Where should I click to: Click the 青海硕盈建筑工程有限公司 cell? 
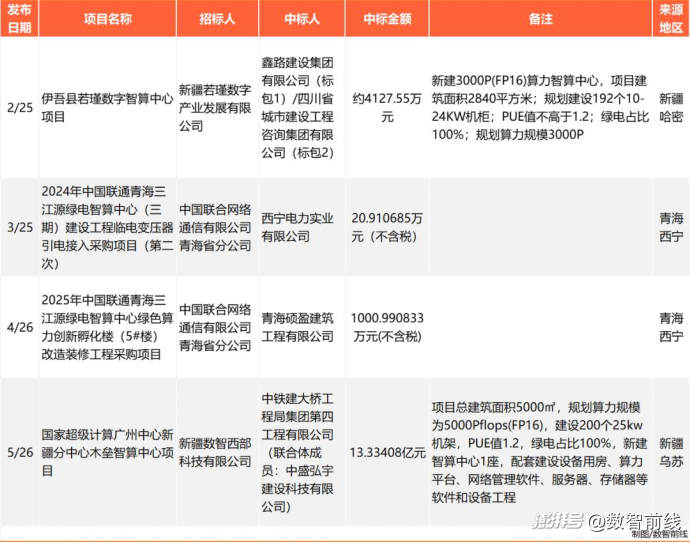coord(297,327)
